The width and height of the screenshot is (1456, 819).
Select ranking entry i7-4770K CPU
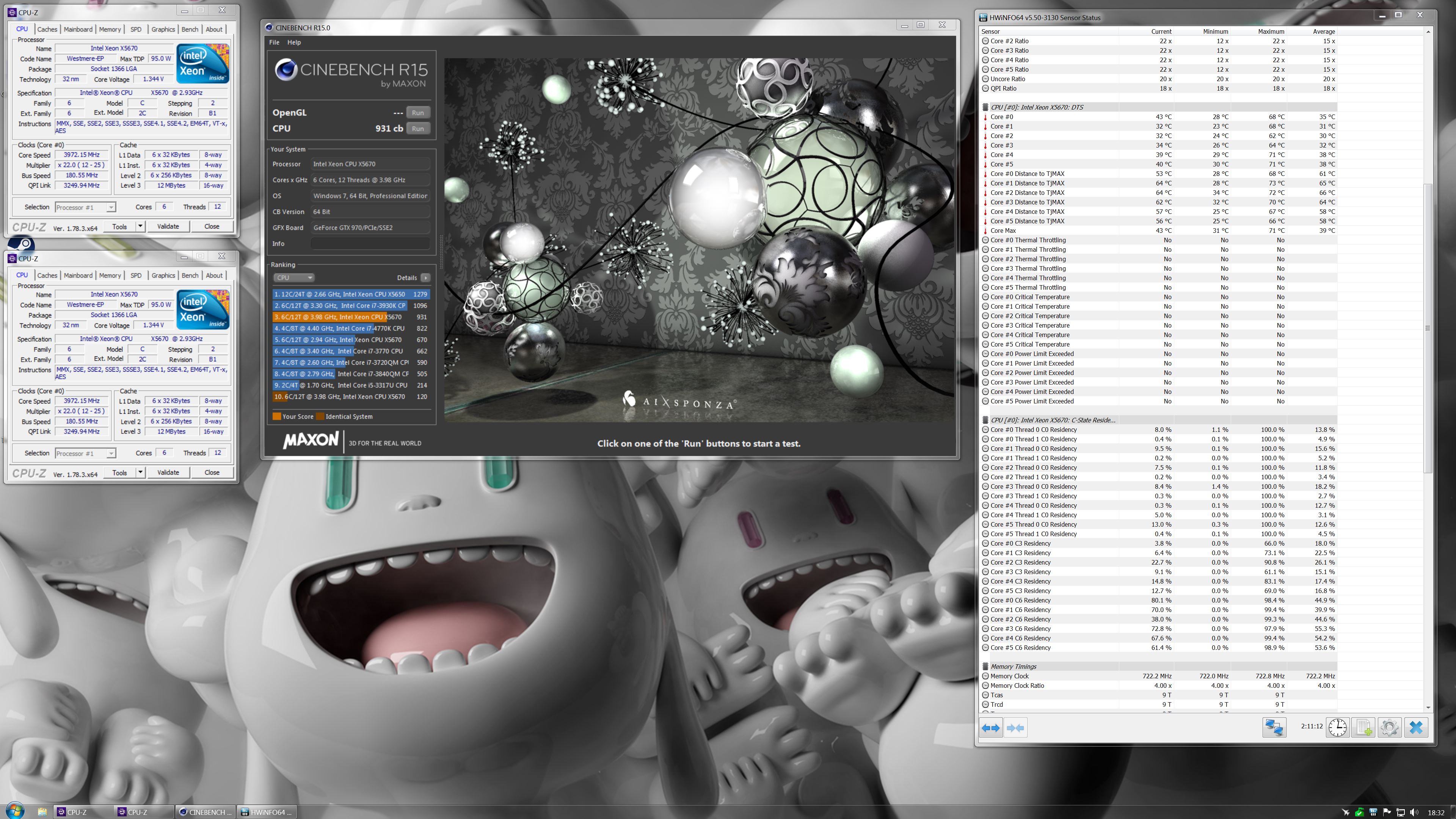pos(350,328)
